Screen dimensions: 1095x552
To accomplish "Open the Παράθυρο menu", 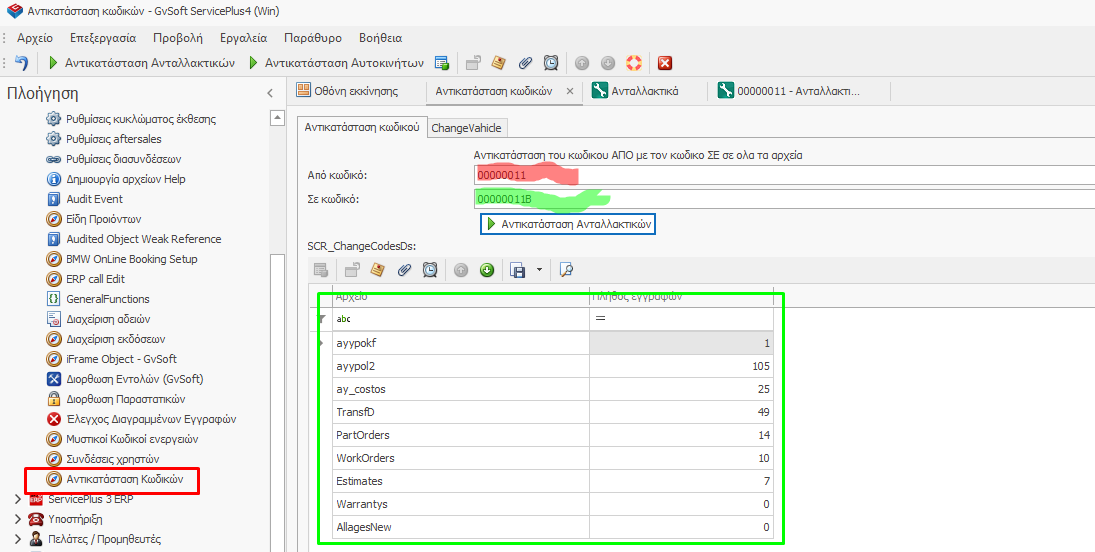I will (x=313, y=38).
